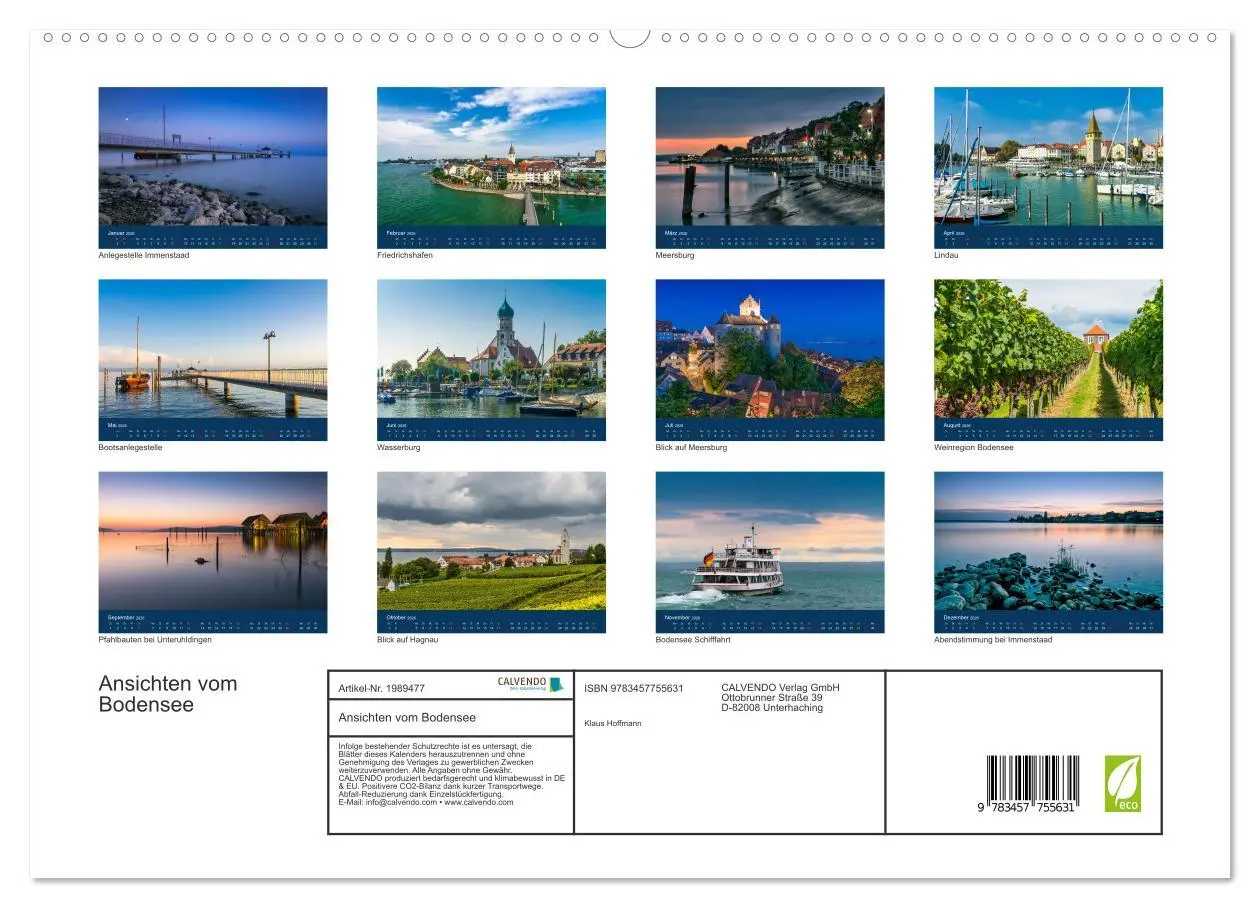Click the caption 'Weinregion Bodensee'
This screenshot has height=908, width=1260.
coord(974,447)
